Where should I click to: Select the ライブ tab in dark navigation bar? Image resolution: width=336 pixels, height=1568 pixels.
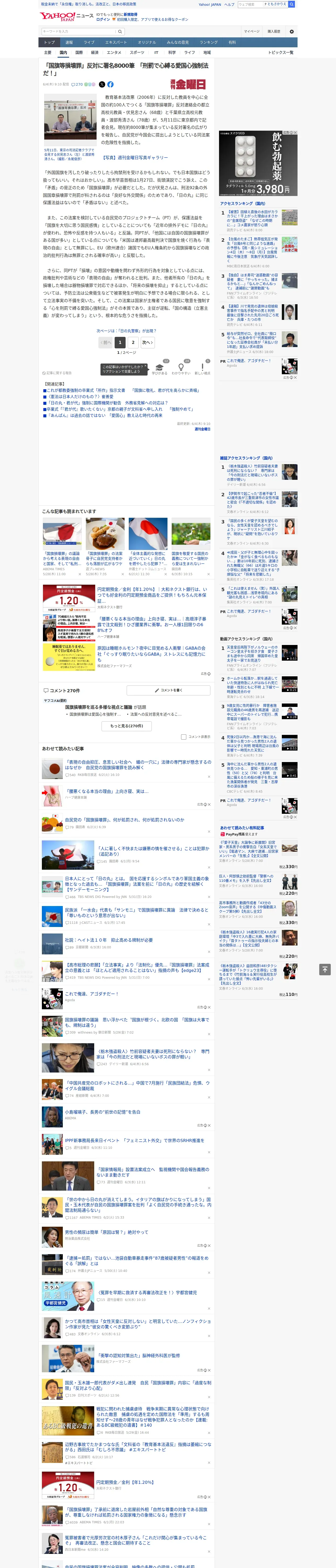coord(89,43)
